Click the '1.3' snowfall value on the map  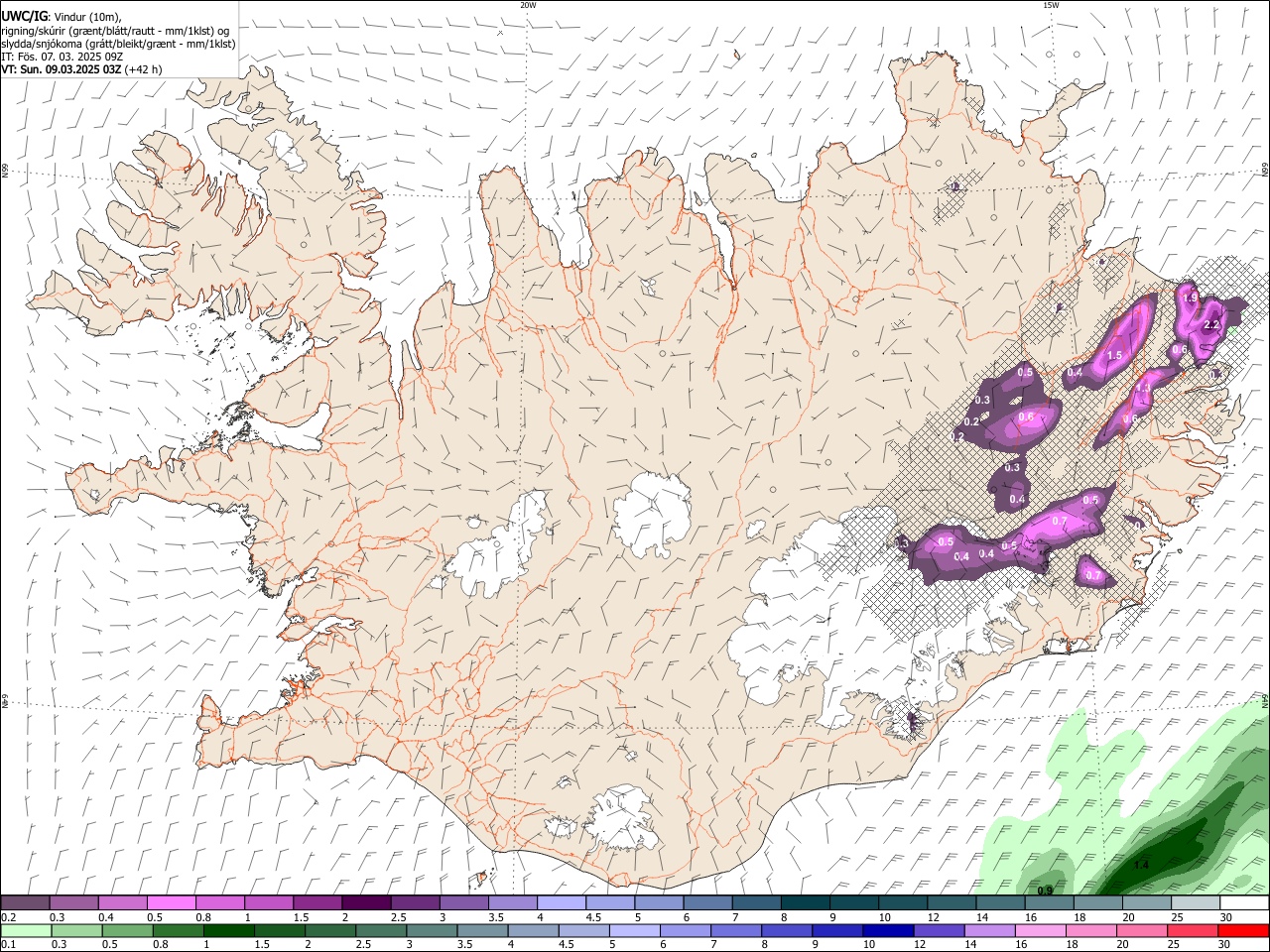point(1143,388)
